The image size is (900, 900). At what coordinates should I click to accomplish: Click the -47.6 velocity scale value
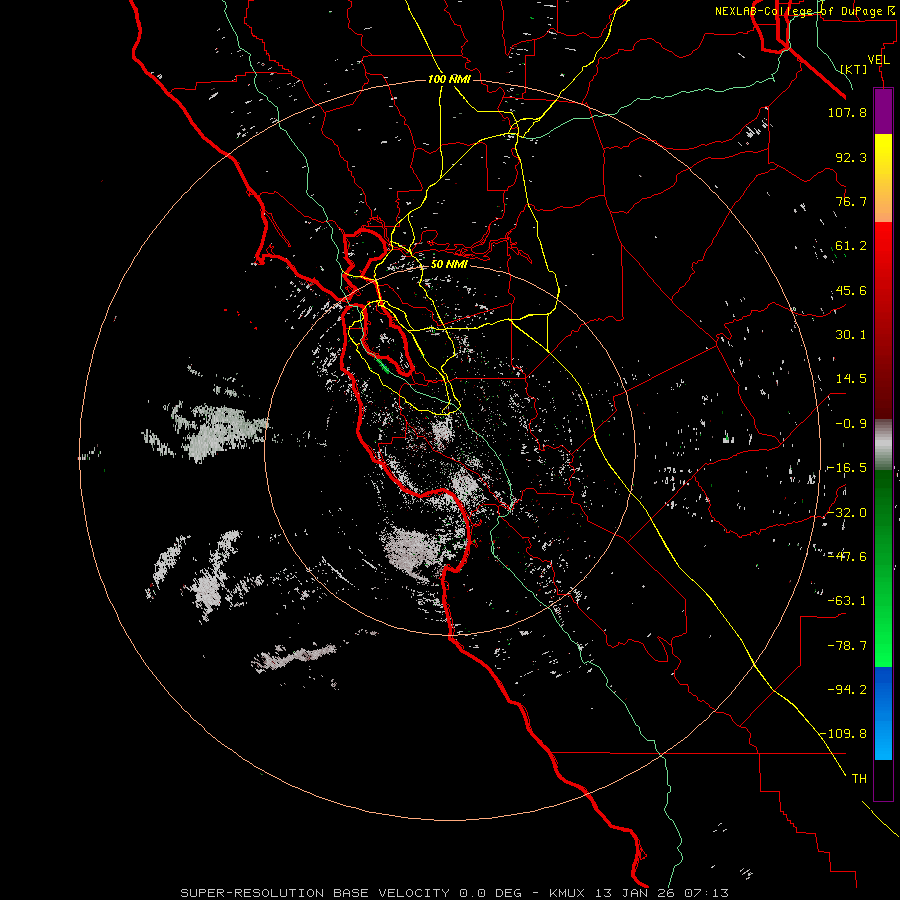point(847,557)
